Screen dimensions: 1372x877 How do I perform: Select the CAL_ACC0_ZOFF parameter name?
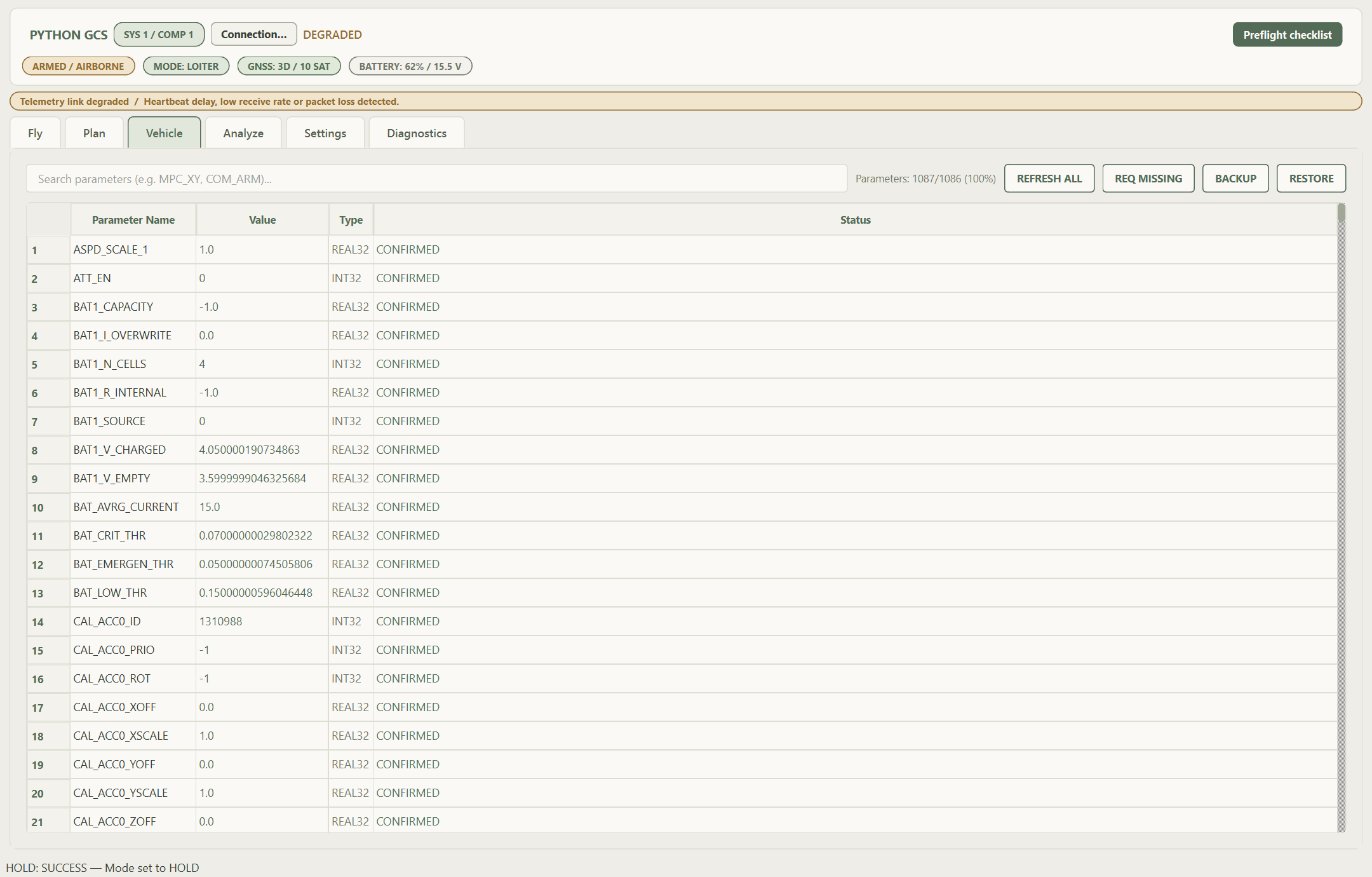(x=114, y=822)
